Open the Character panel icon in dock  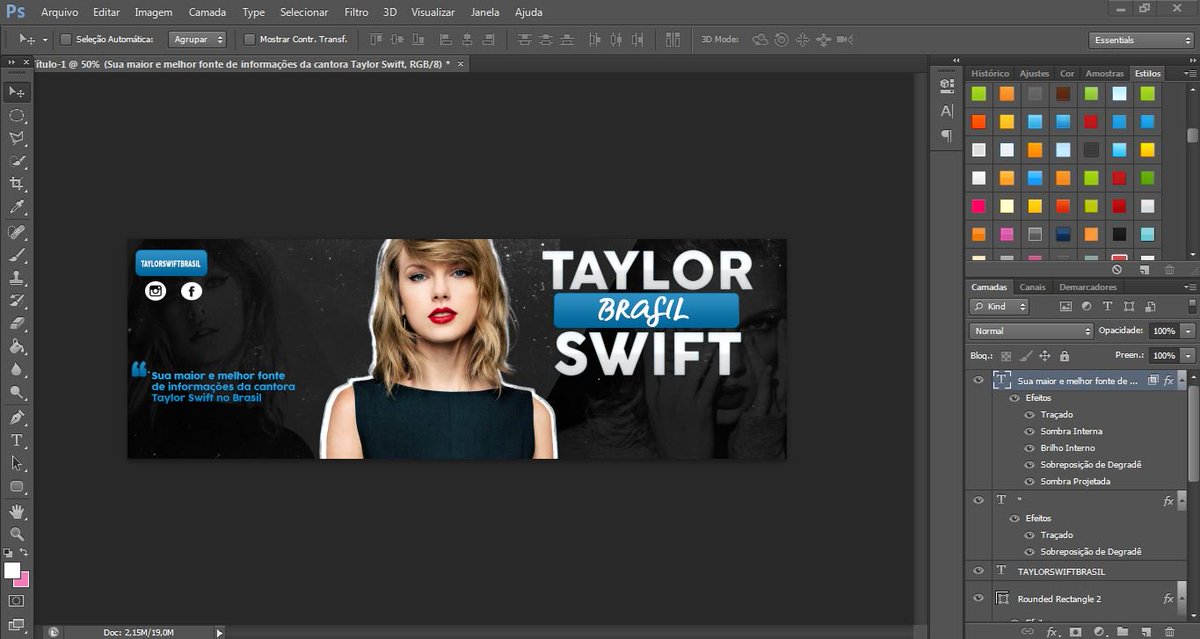947,111
